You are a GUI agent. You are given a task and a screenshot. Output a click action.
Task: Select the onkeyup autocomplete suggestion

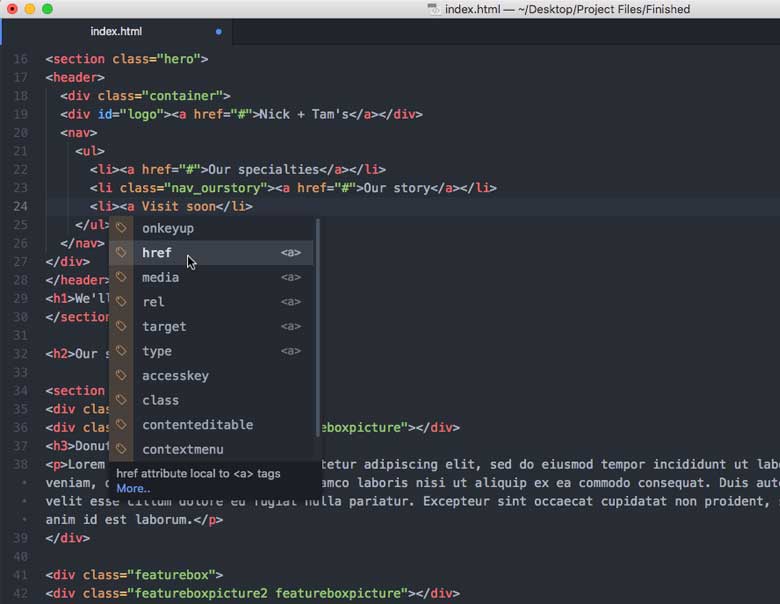pyautogui.click(x=211, y=228)
